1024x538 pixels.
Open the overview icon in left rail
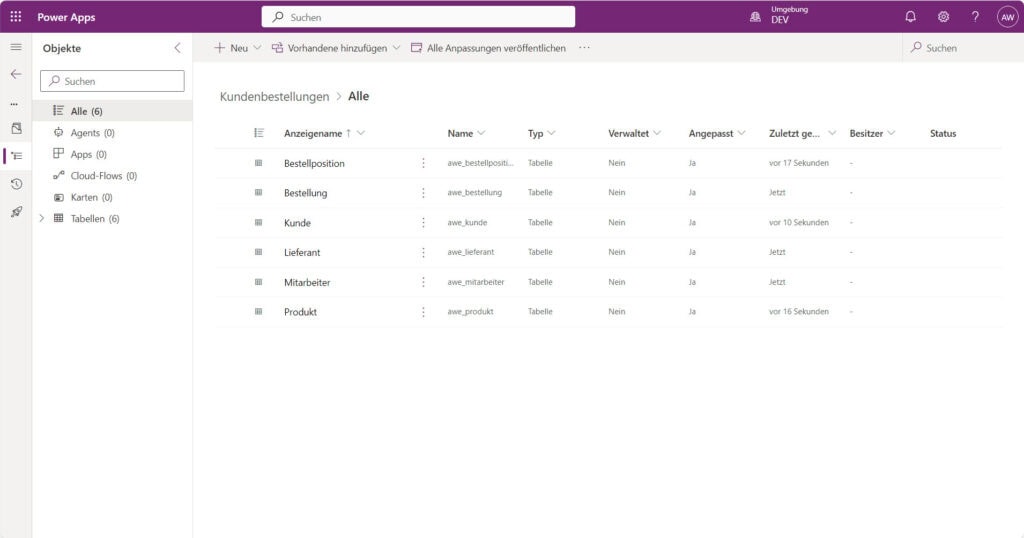pyautogui.click(x=16, y=129)
